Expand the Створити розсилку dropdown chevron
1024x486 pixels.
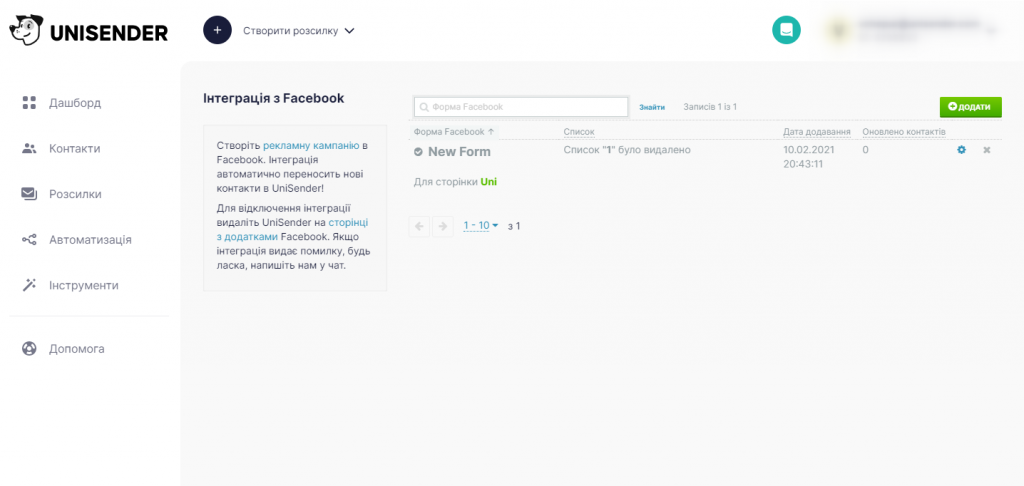(x=349, y=31)
